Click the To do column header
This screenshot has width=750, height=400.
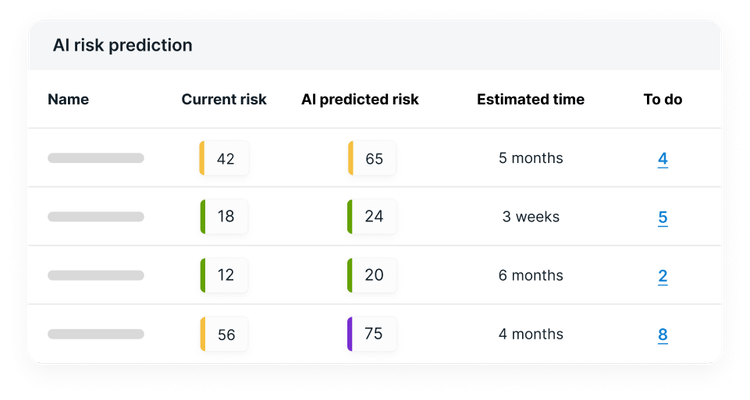click(663, 99)
